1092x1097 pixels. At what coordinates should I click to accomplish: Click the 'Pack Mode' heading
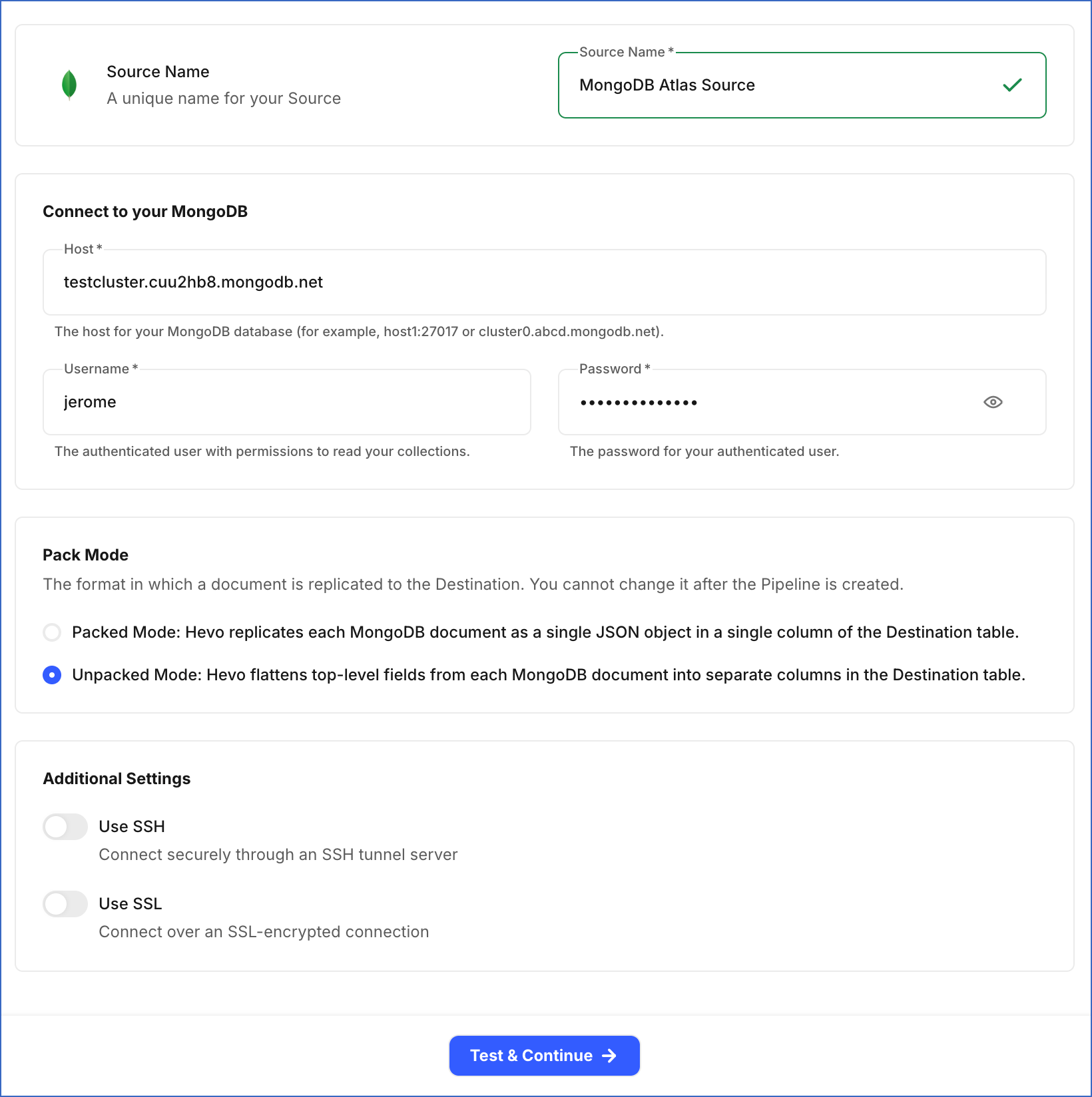(86, 555)
